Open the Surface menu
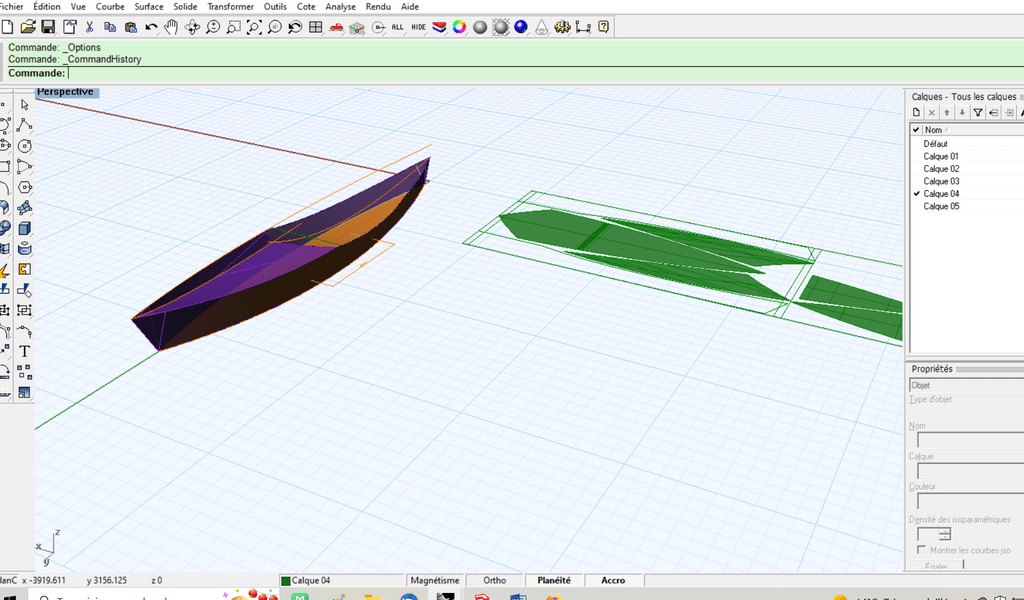 click(x=149, y=7)
